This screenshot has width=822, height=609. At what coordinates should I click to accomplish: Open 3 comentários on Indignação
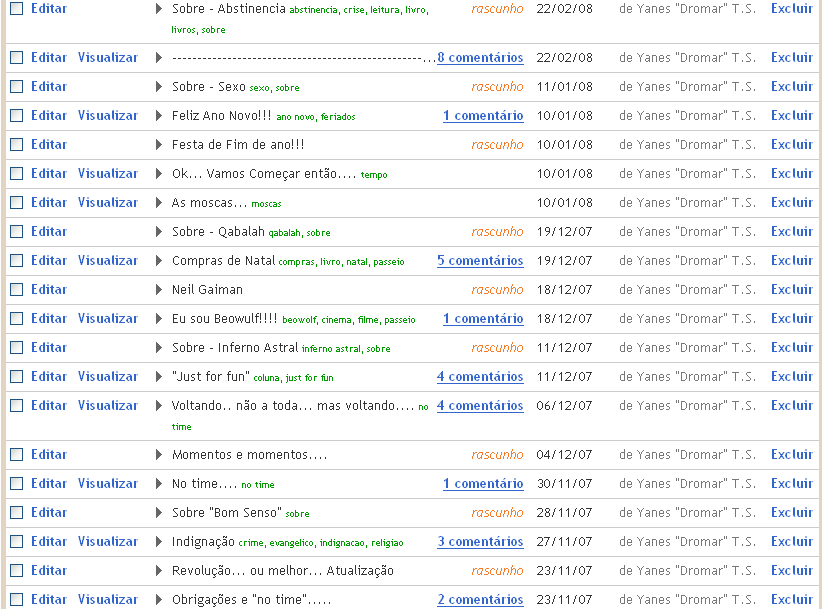point(480,541)
